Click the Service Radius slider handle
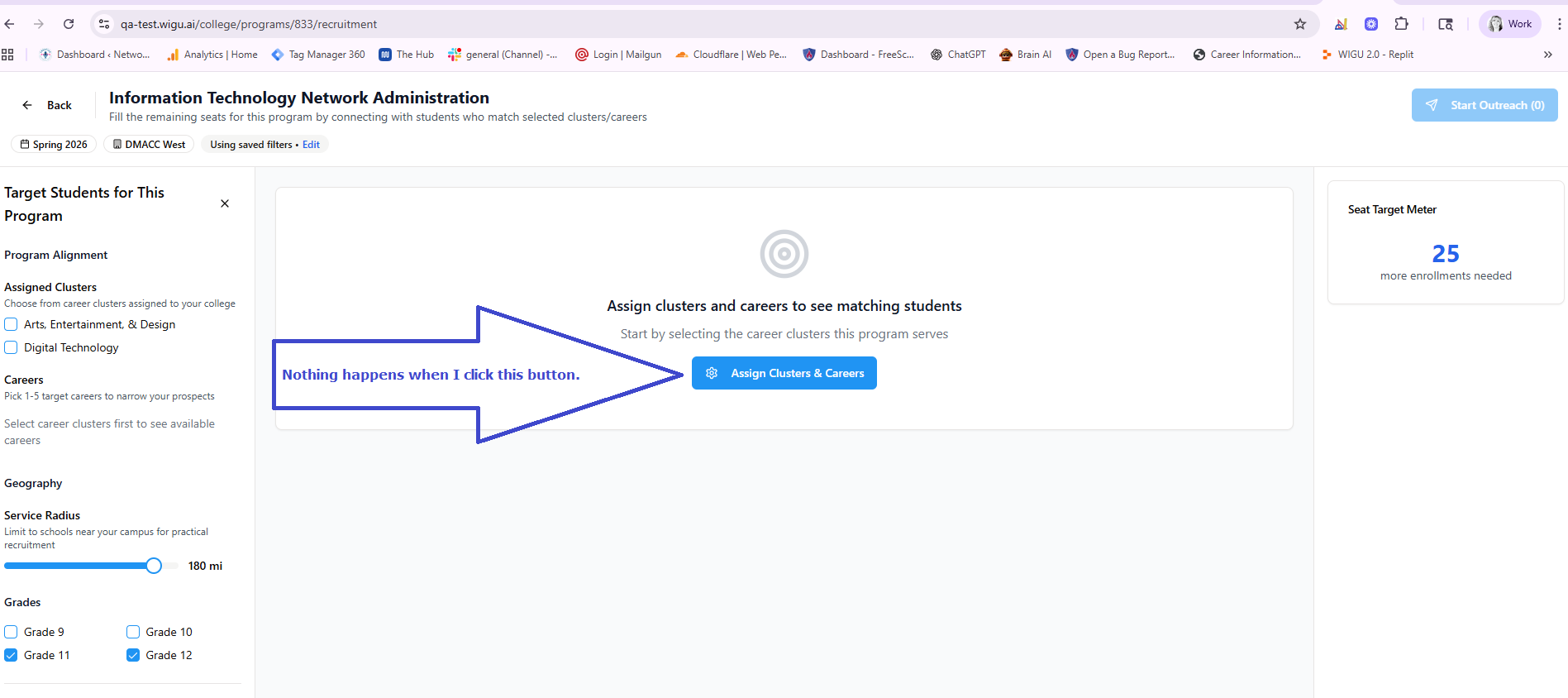 (x=154, y=566)
